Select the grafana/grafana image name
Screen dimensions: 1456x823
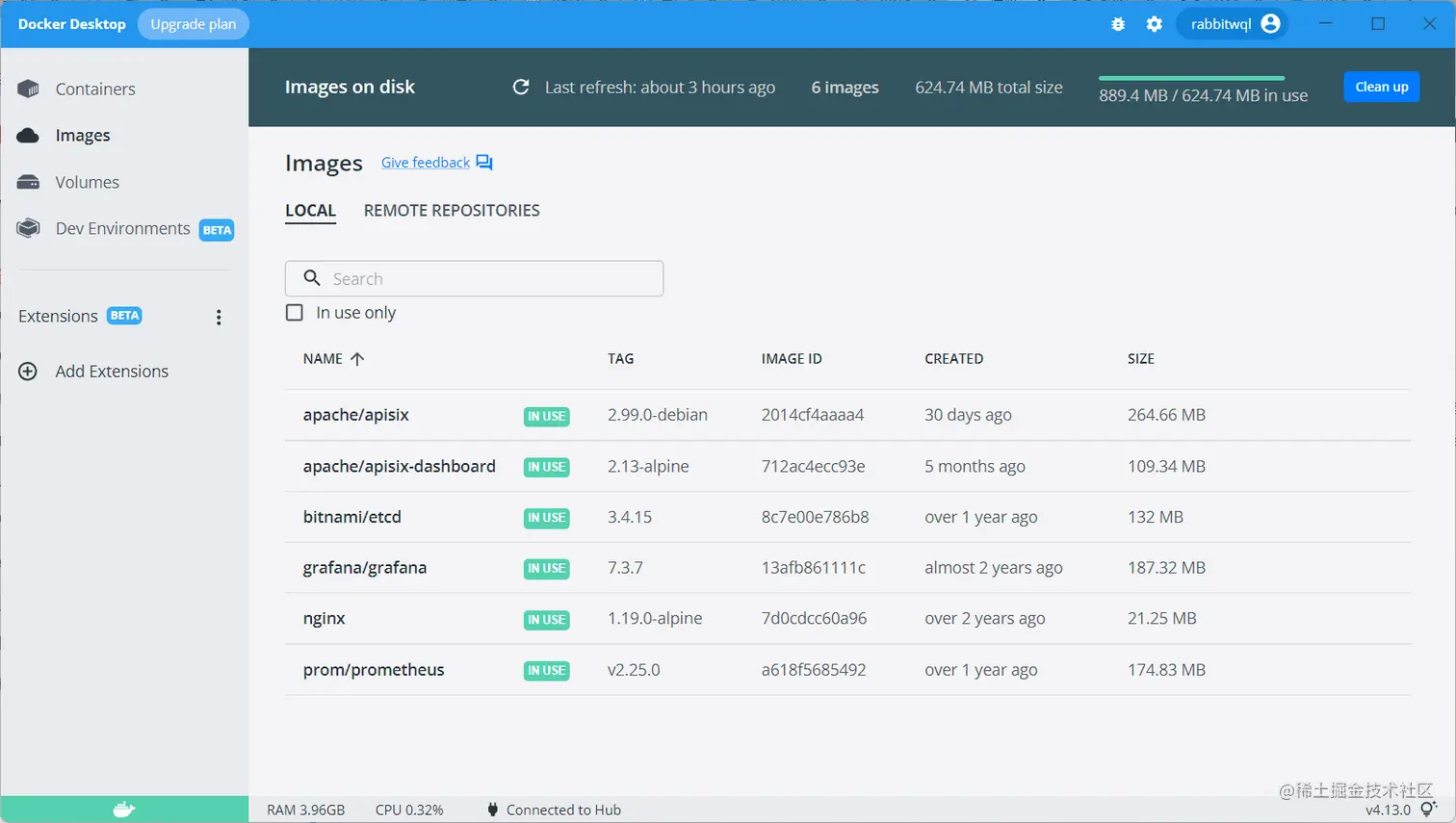364,568
